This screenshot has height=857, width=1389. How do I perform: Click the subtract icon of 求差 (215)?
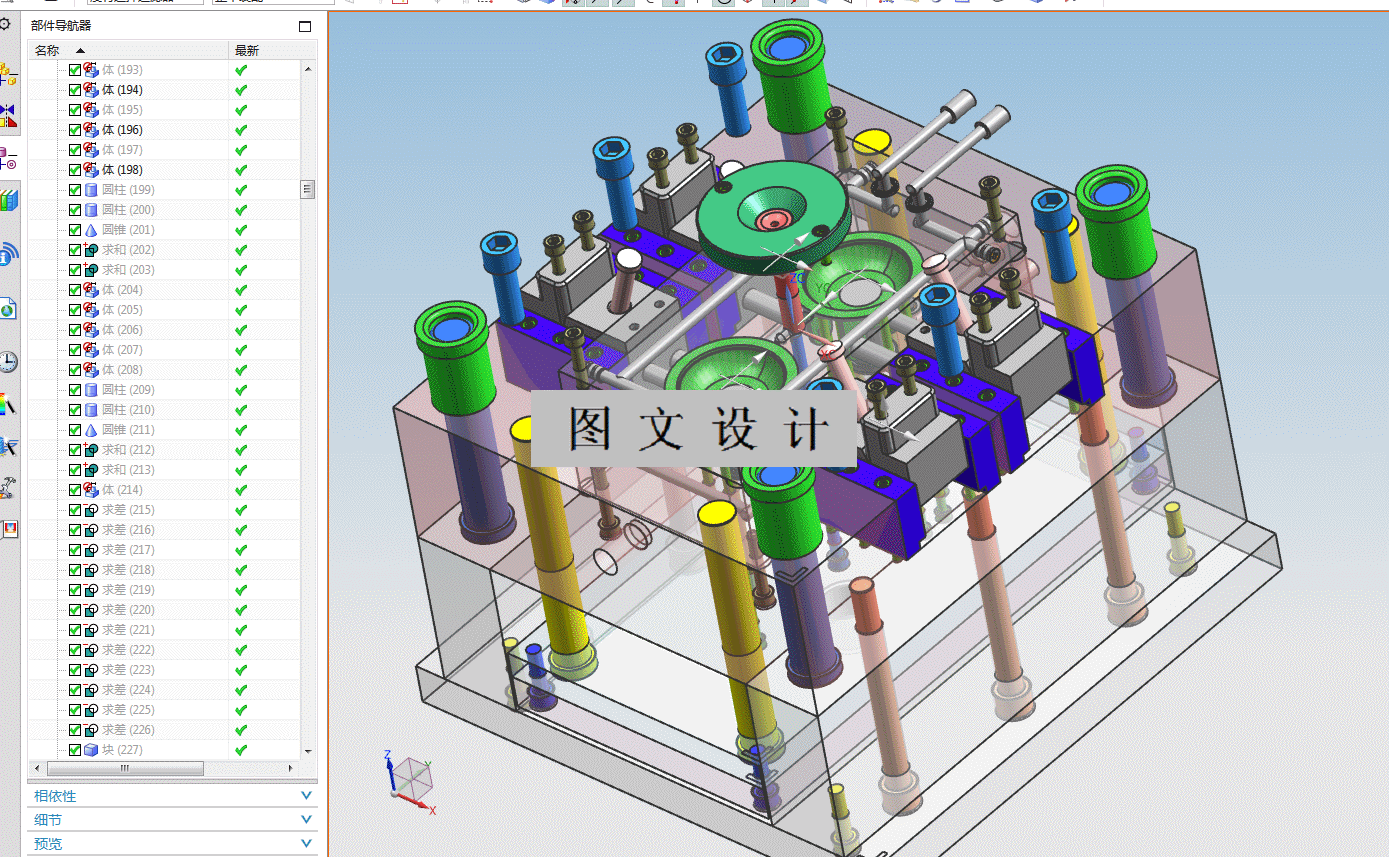pyautogui.click(x=91, y=510)
